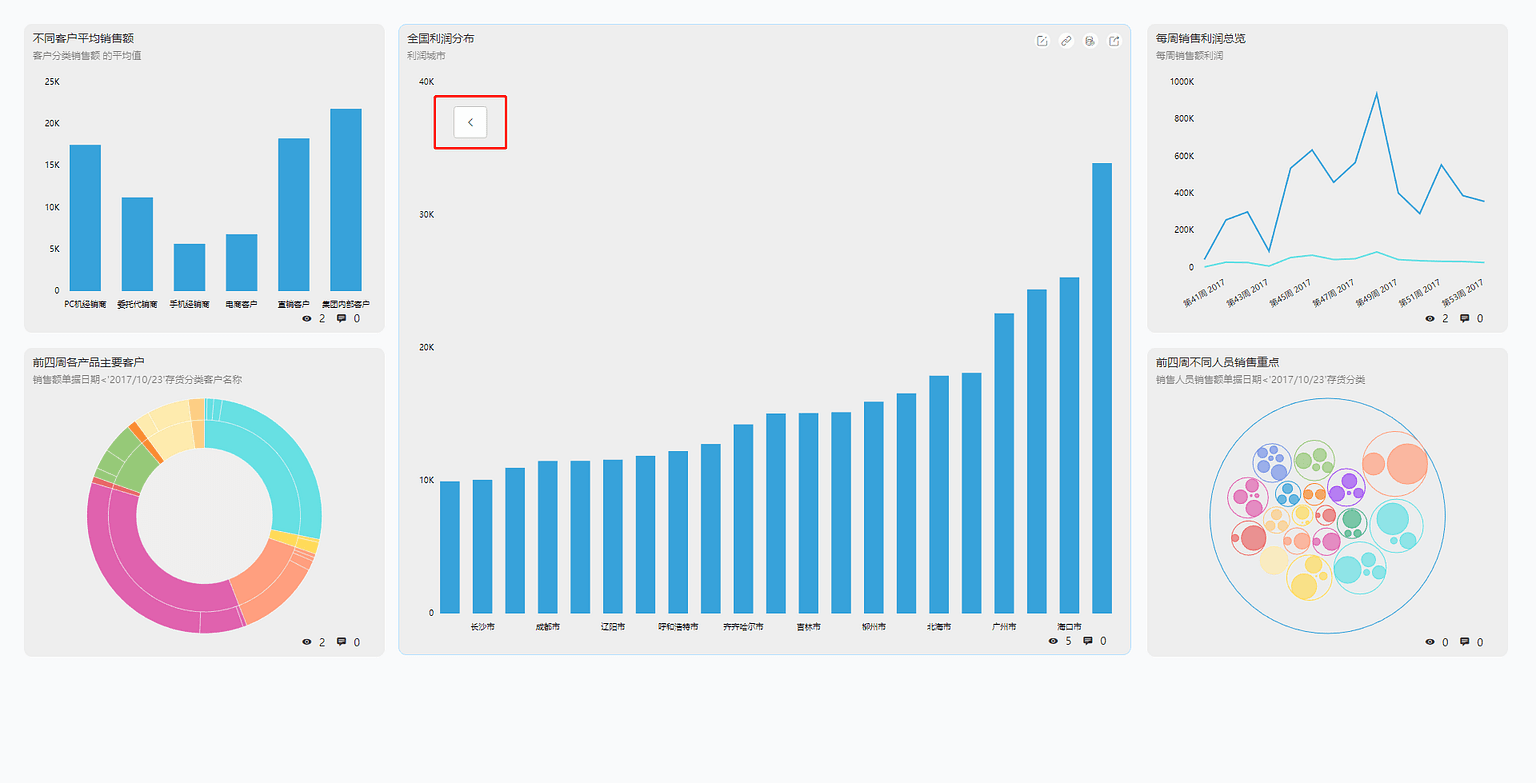
Task: Select the 海口市 bar in profit chart
Action: click(x=1069, y=446)
